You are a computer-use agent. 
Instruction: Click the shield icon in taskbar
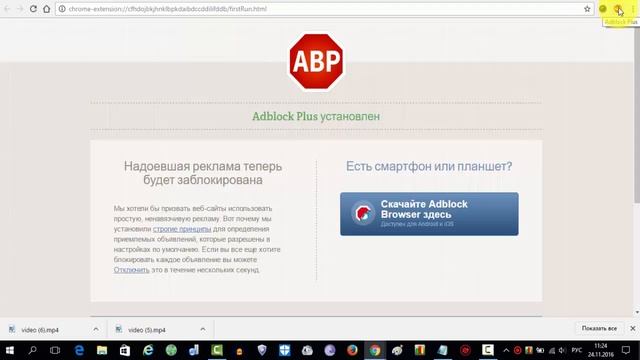click(262, 350)
